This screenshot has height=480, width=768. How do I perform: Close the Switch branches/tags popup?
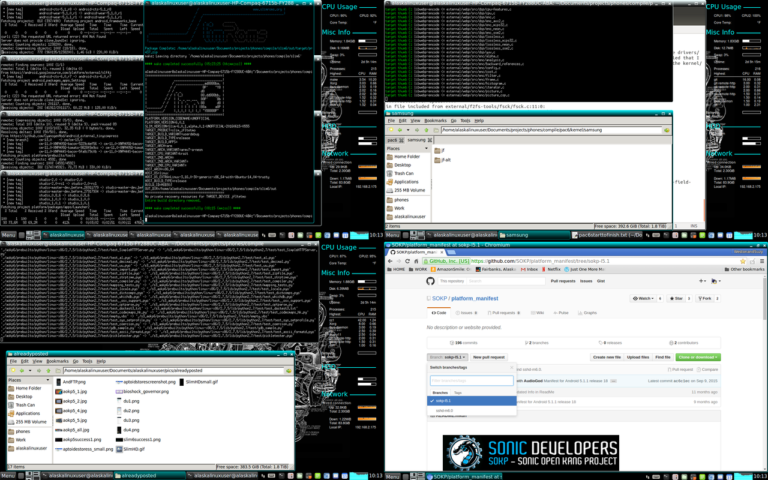pyautogui.click(x=512, y=367)
